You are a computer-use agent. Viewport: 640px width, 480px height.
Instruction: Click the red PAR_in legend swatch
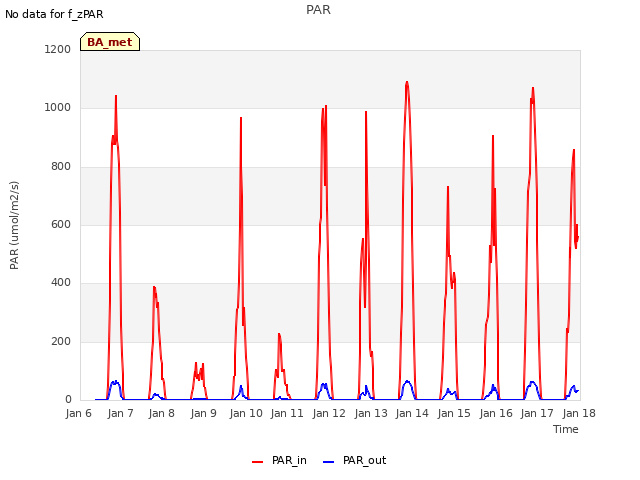[258, 462]
